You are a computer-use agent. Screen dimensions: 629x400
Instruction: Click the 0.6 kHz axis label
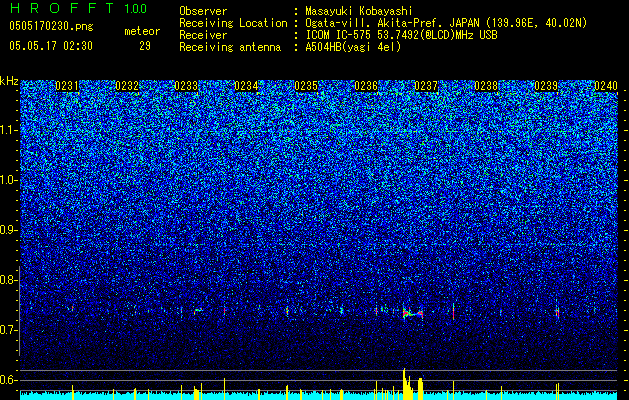point(9,380)
